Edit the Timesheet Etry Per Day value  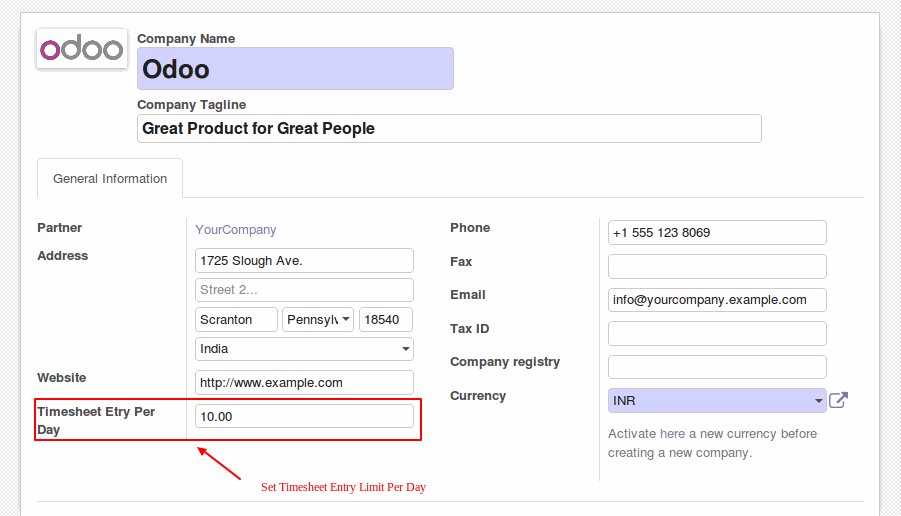[304, 416]
